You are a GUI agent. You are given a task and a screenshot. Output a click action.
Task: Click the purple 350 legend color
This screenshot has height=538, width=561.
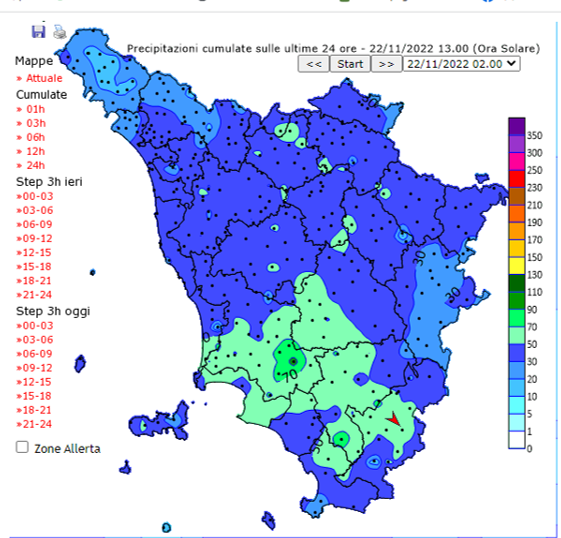coord(517,127)
